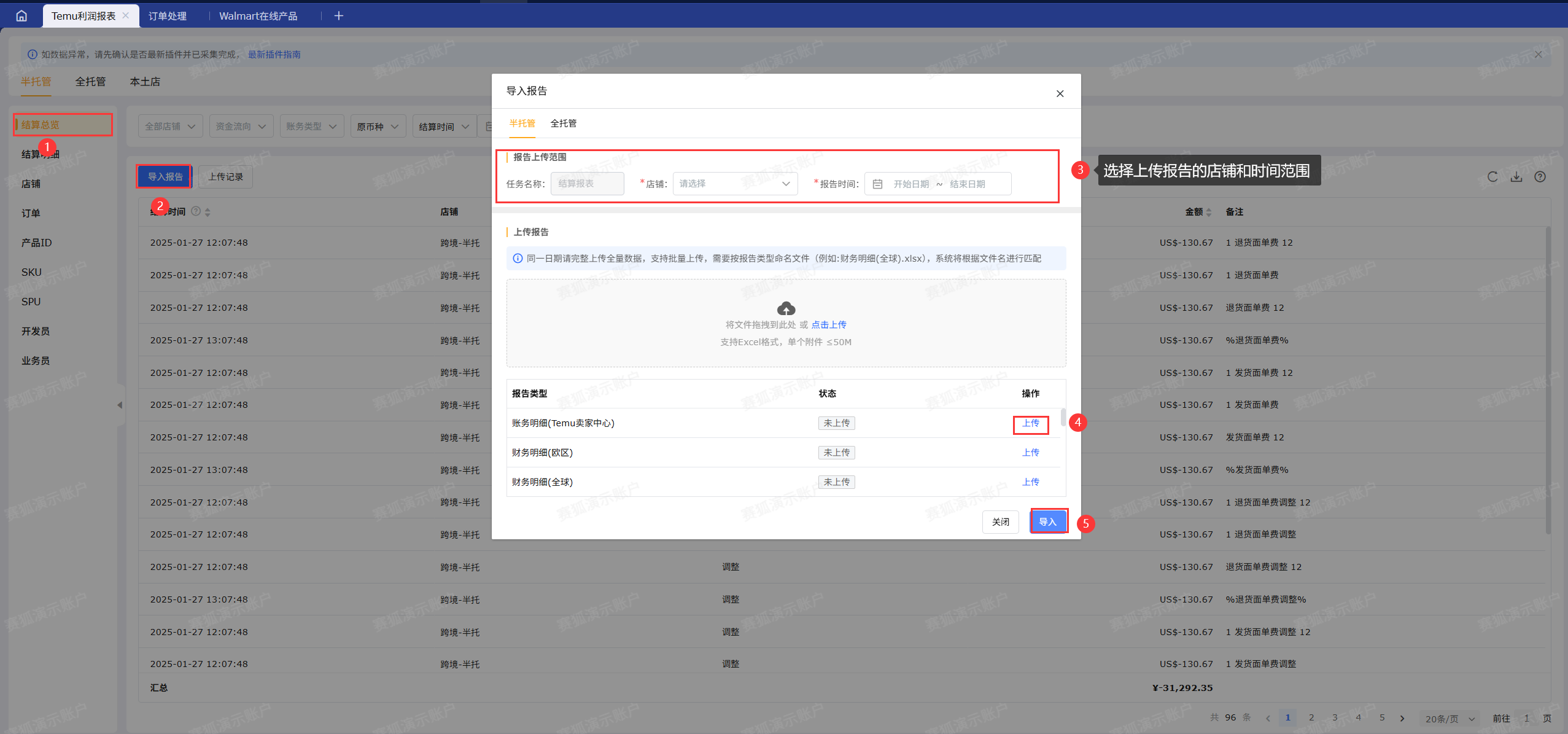Viewport: 1568px width, 734px height.
Task: Open 产品ID in the sidebar
Action: 37,243
